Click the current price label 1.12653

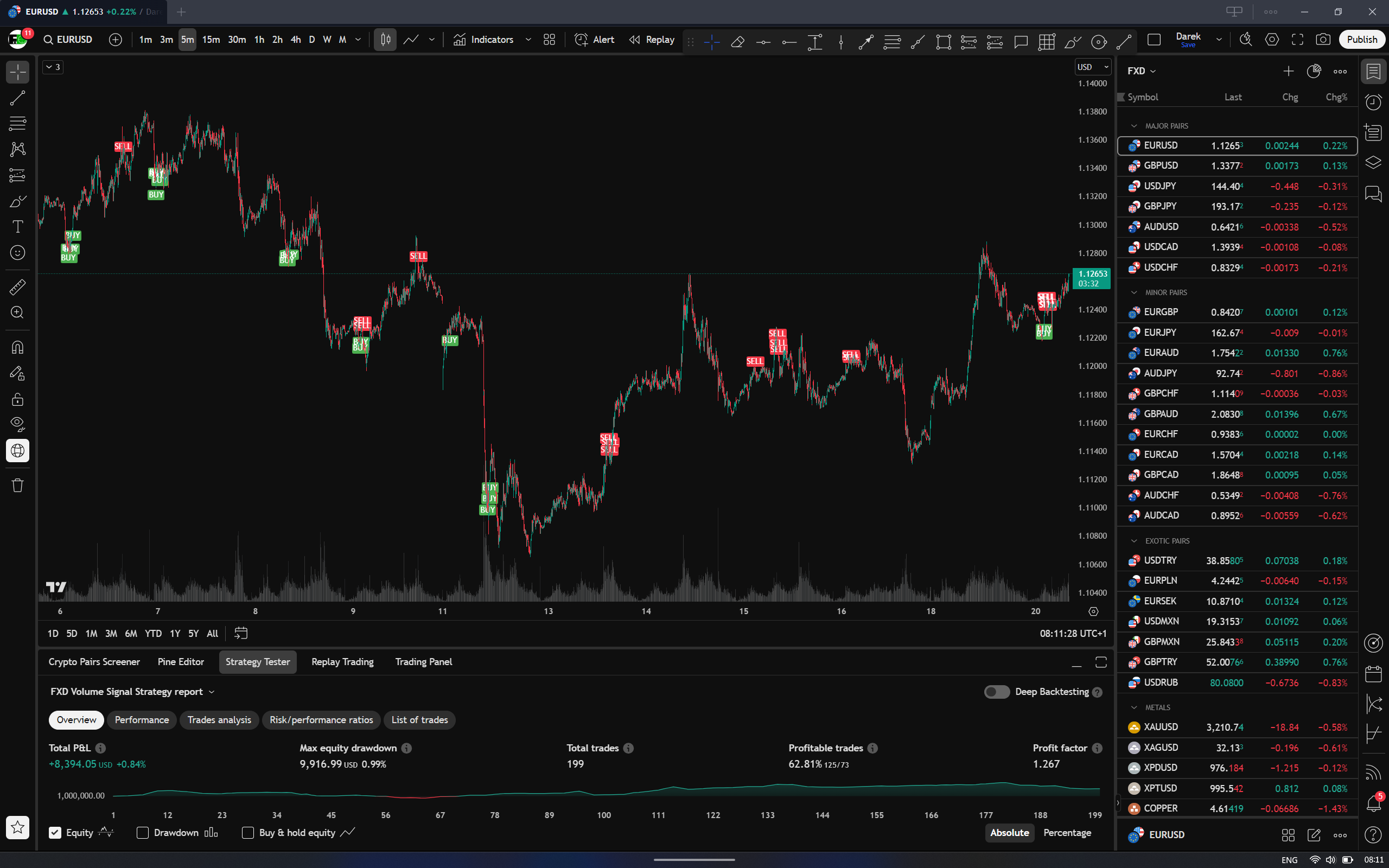point(1092,278)
